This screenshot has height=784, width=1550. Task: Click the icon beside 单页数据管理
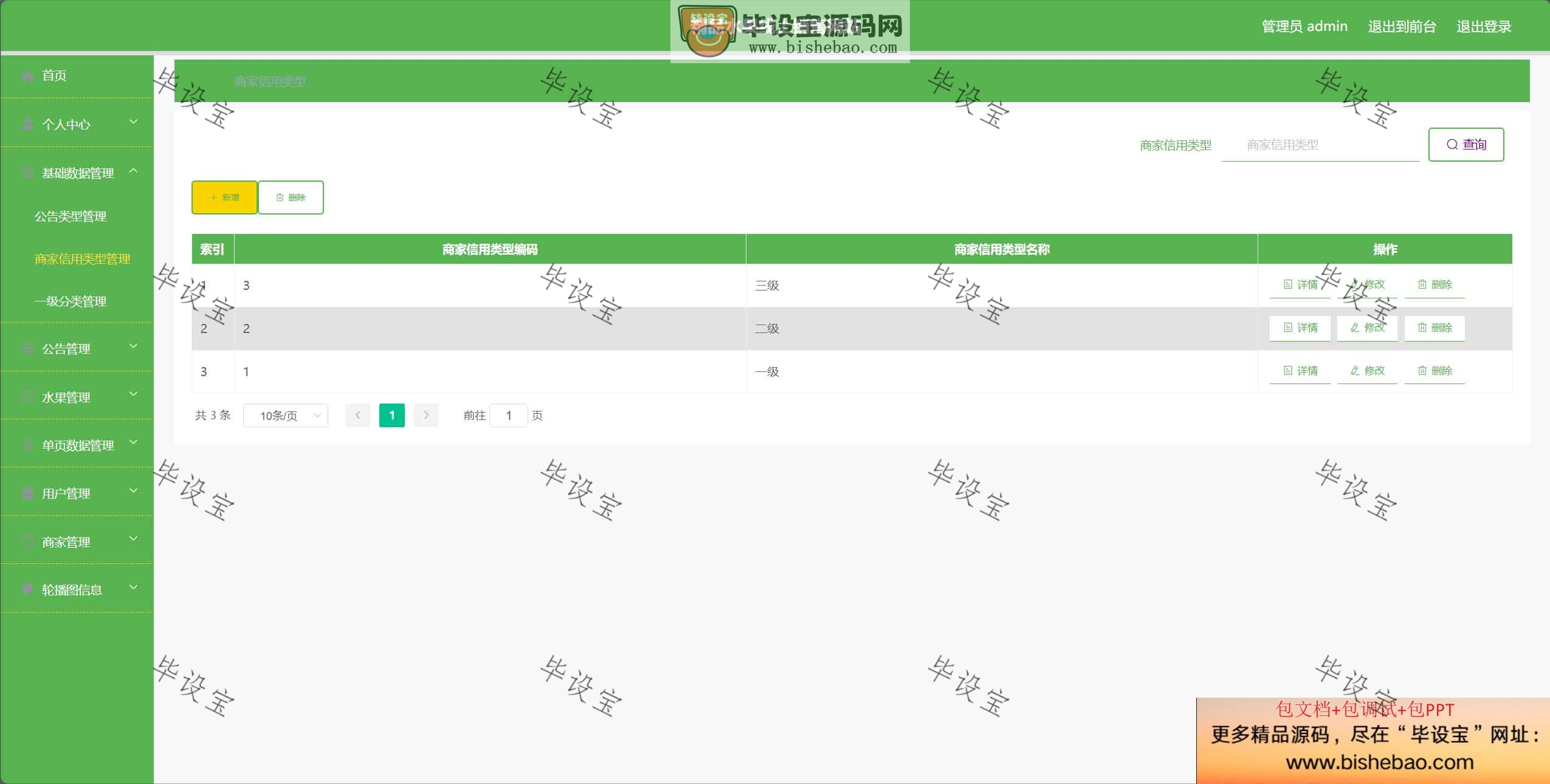(x=27, y=445)
